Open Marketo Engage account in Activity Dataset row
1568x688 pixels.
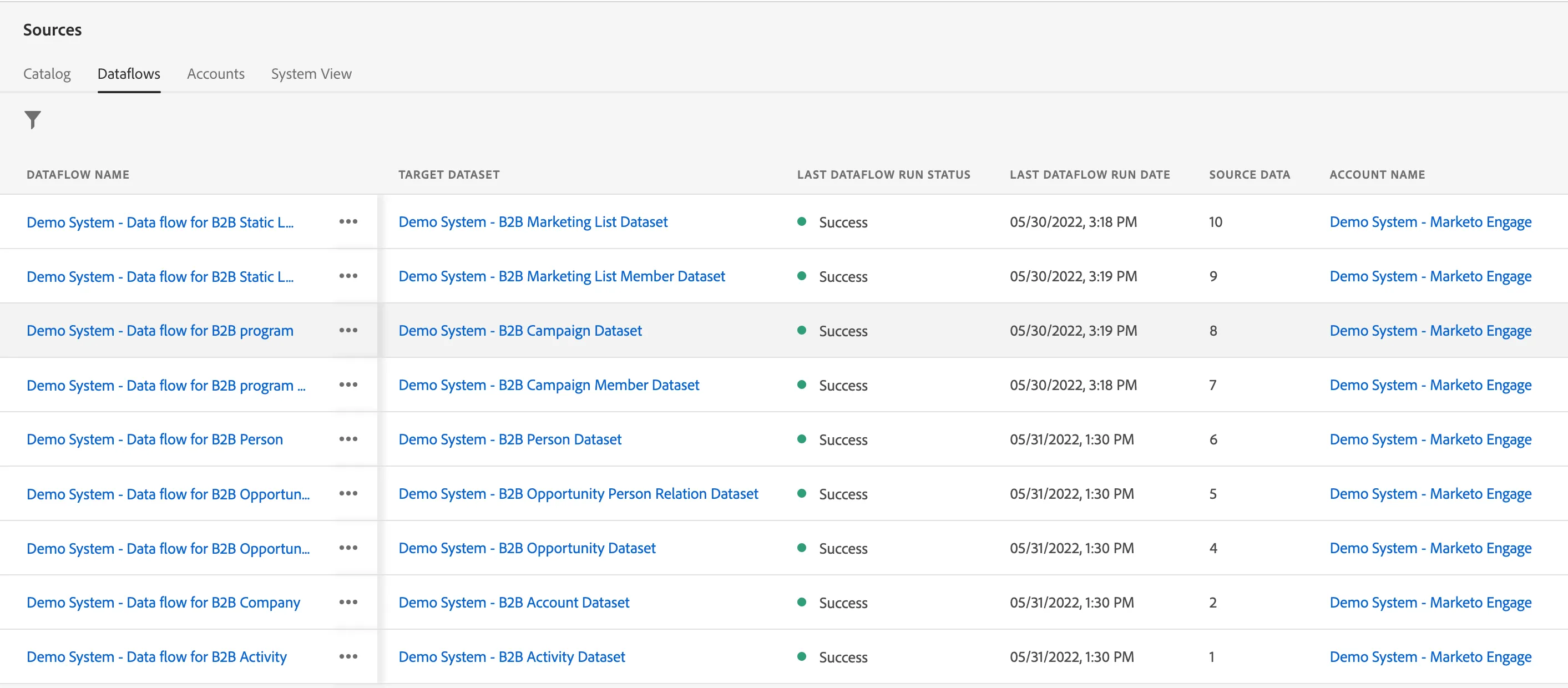[x=1430, y=657]
